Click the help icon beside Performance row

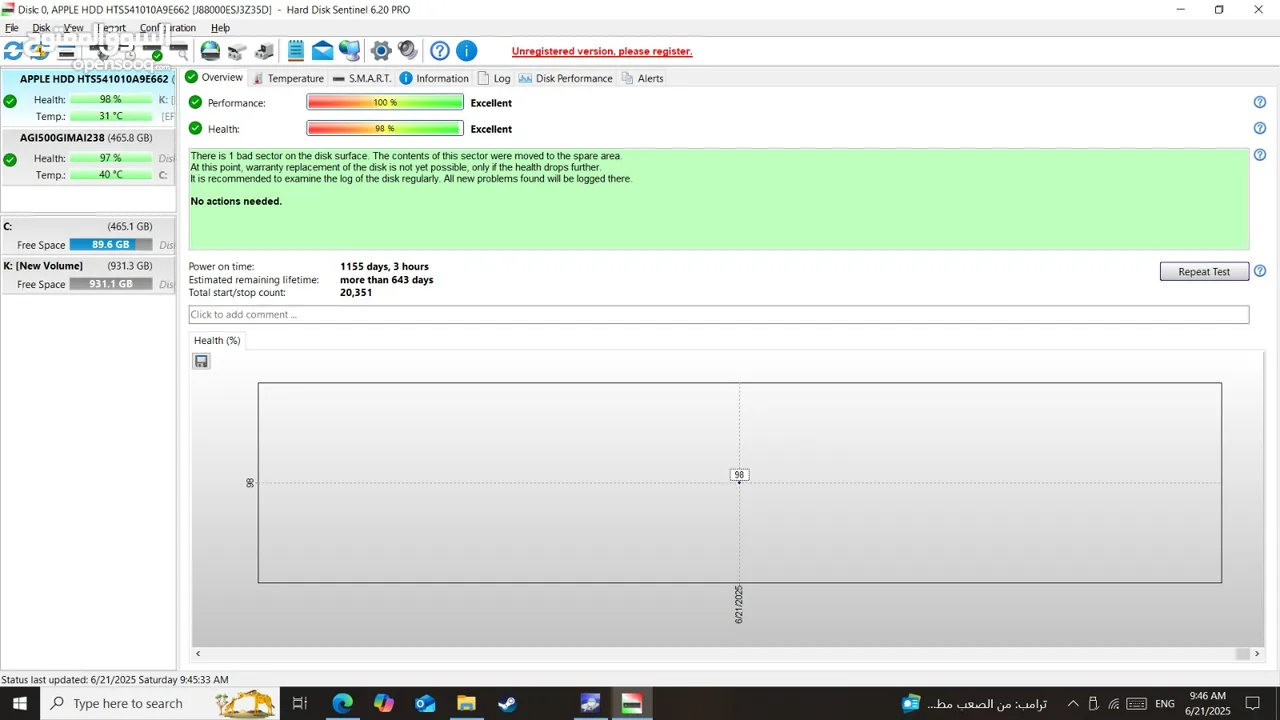[x=1260, y=102]
